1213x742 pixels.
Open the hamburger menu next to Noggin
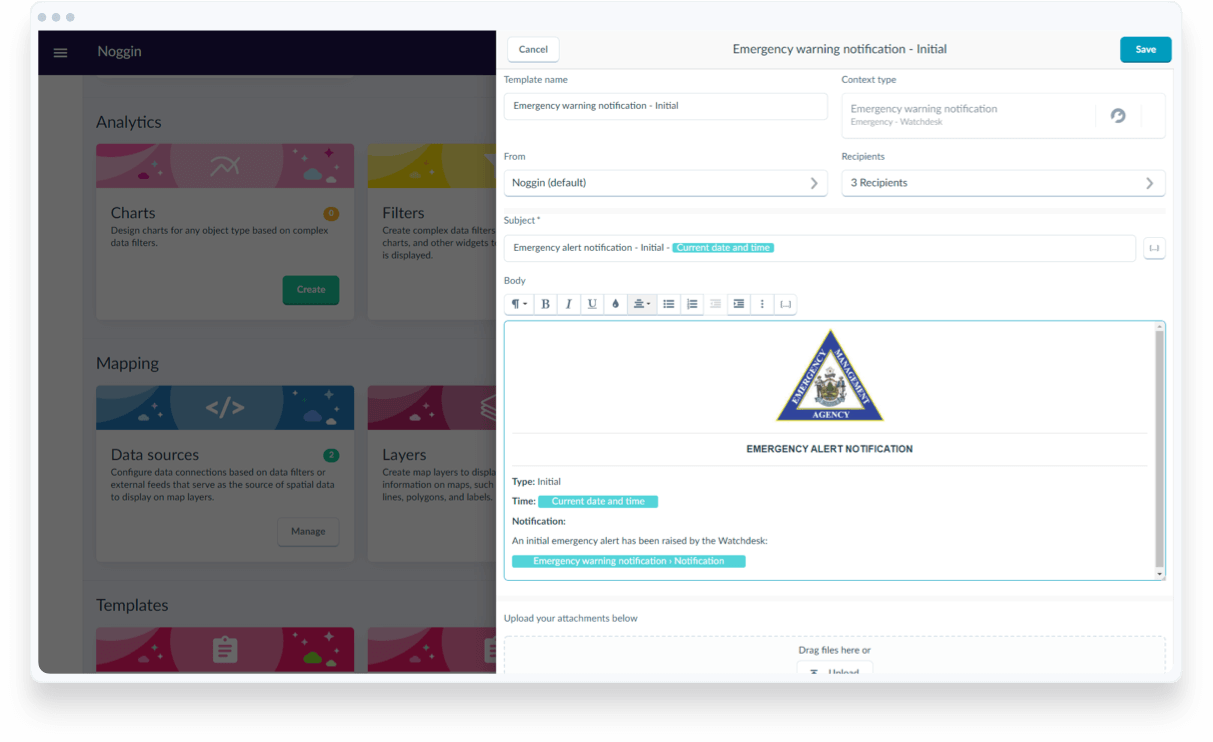(60, 52)
